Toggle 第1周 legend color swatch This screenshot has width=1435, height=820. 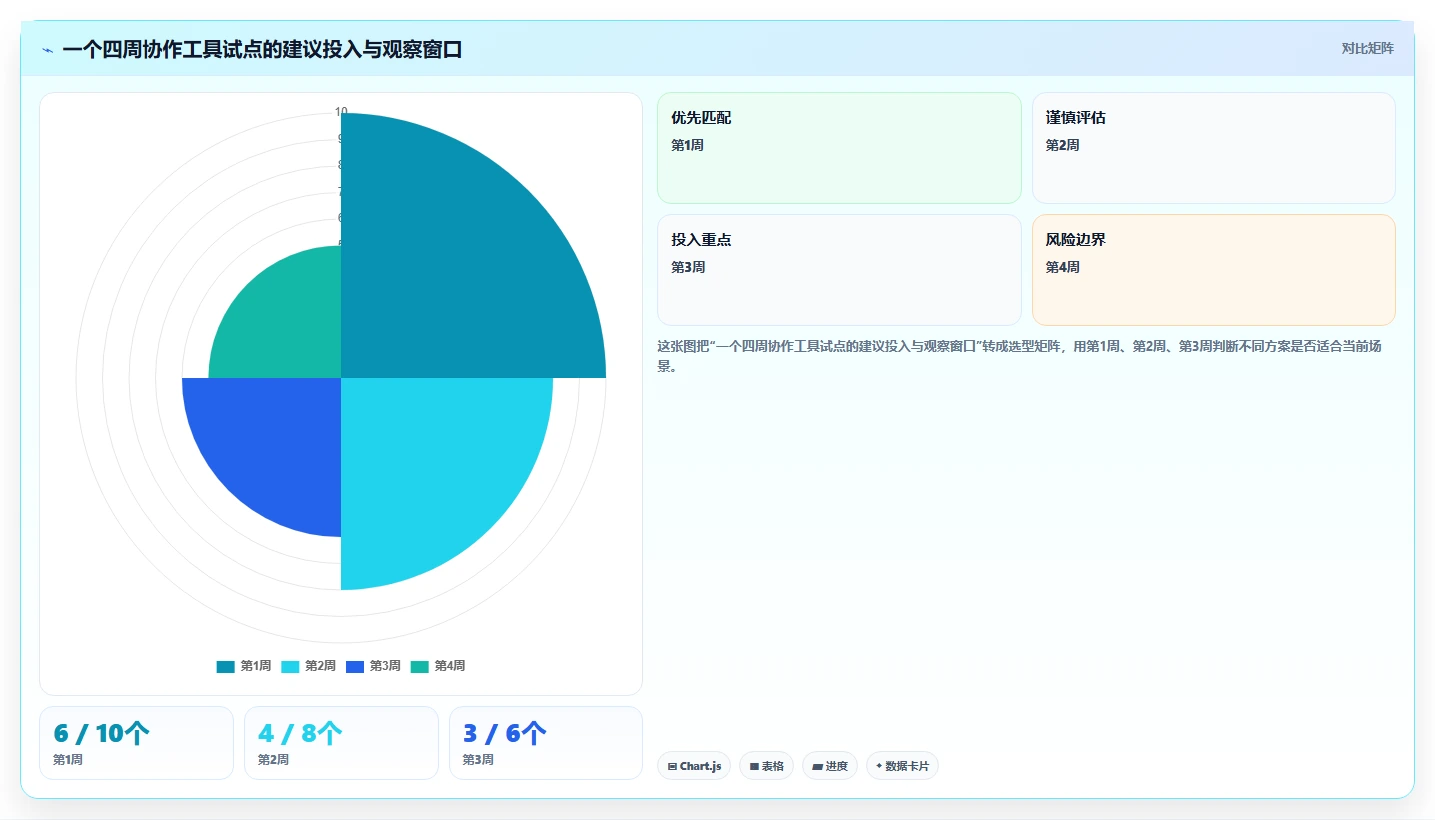[x=225, y=666]
